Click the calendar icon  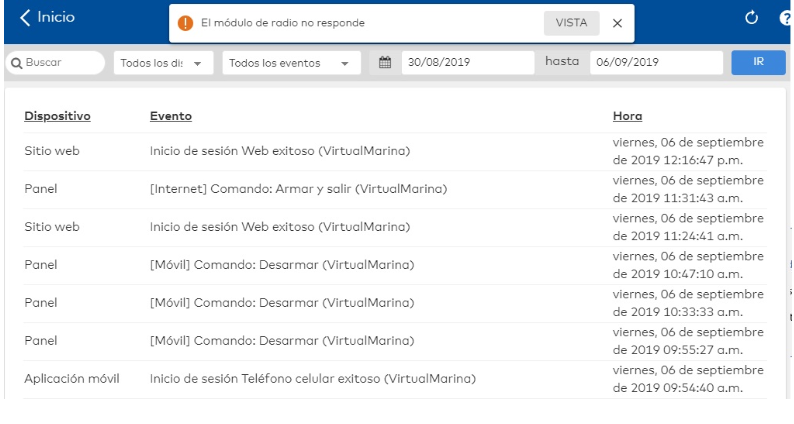(385, 62)
